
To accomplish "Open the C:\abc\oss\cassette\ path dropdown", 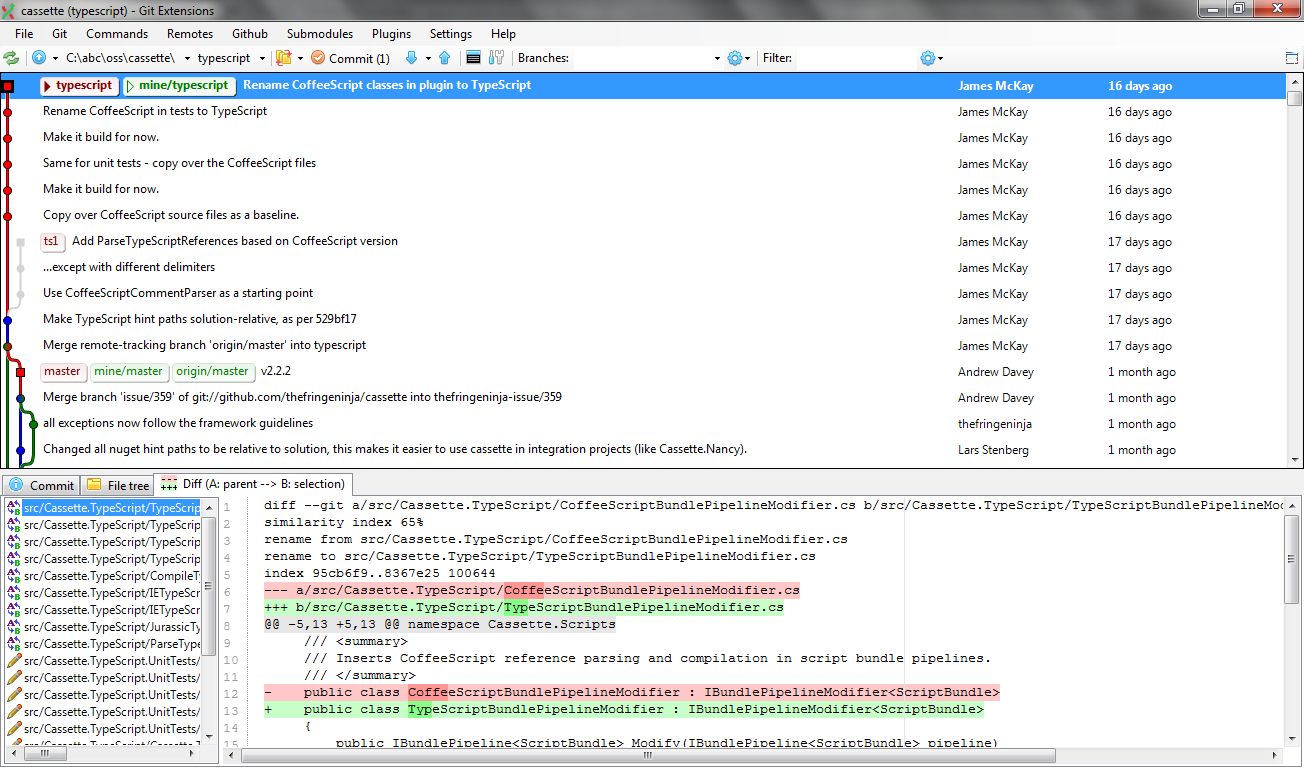I will coord(187,58).
